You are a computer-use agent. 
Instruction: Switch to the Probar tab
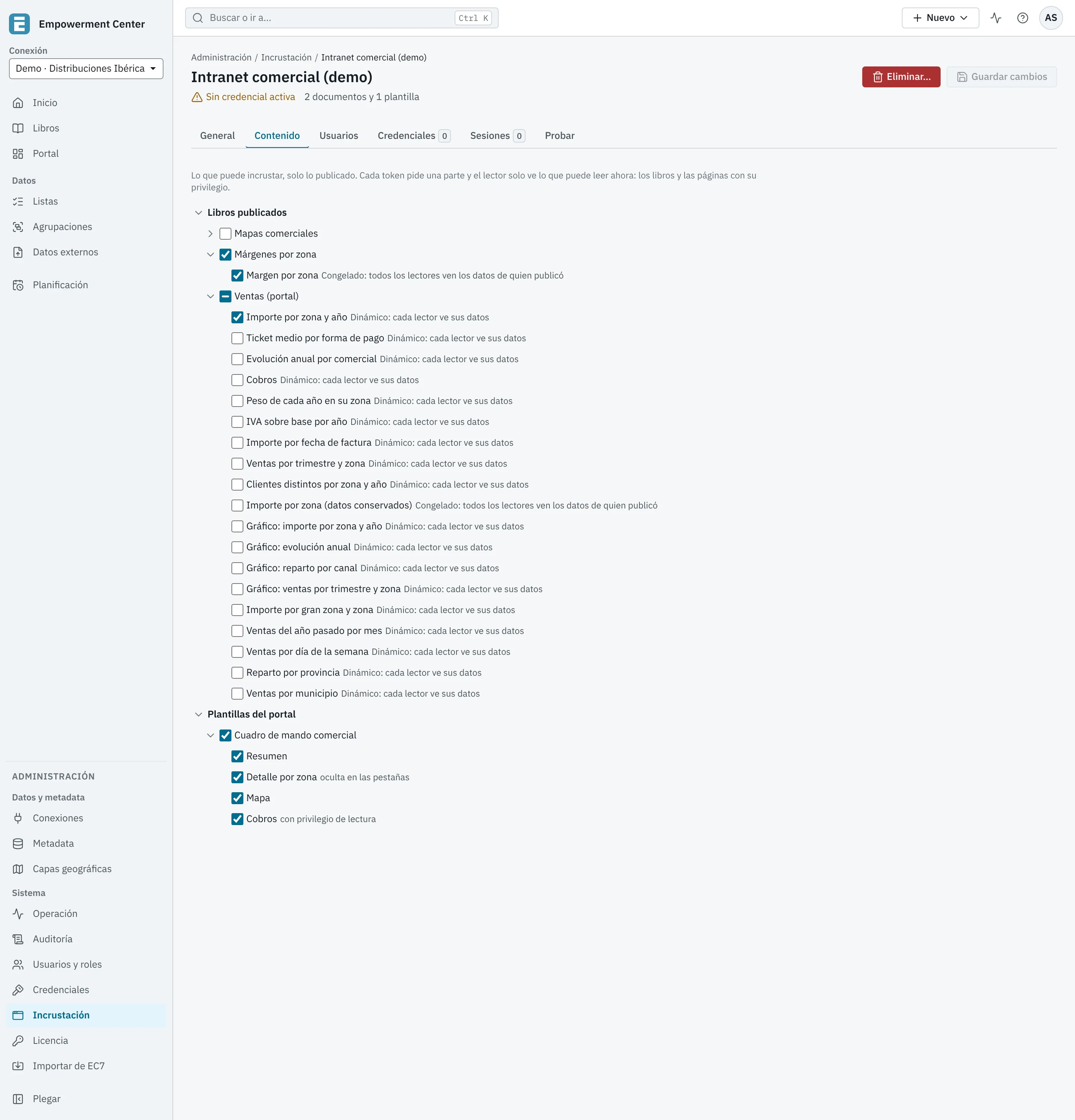(x=560, y=136)
